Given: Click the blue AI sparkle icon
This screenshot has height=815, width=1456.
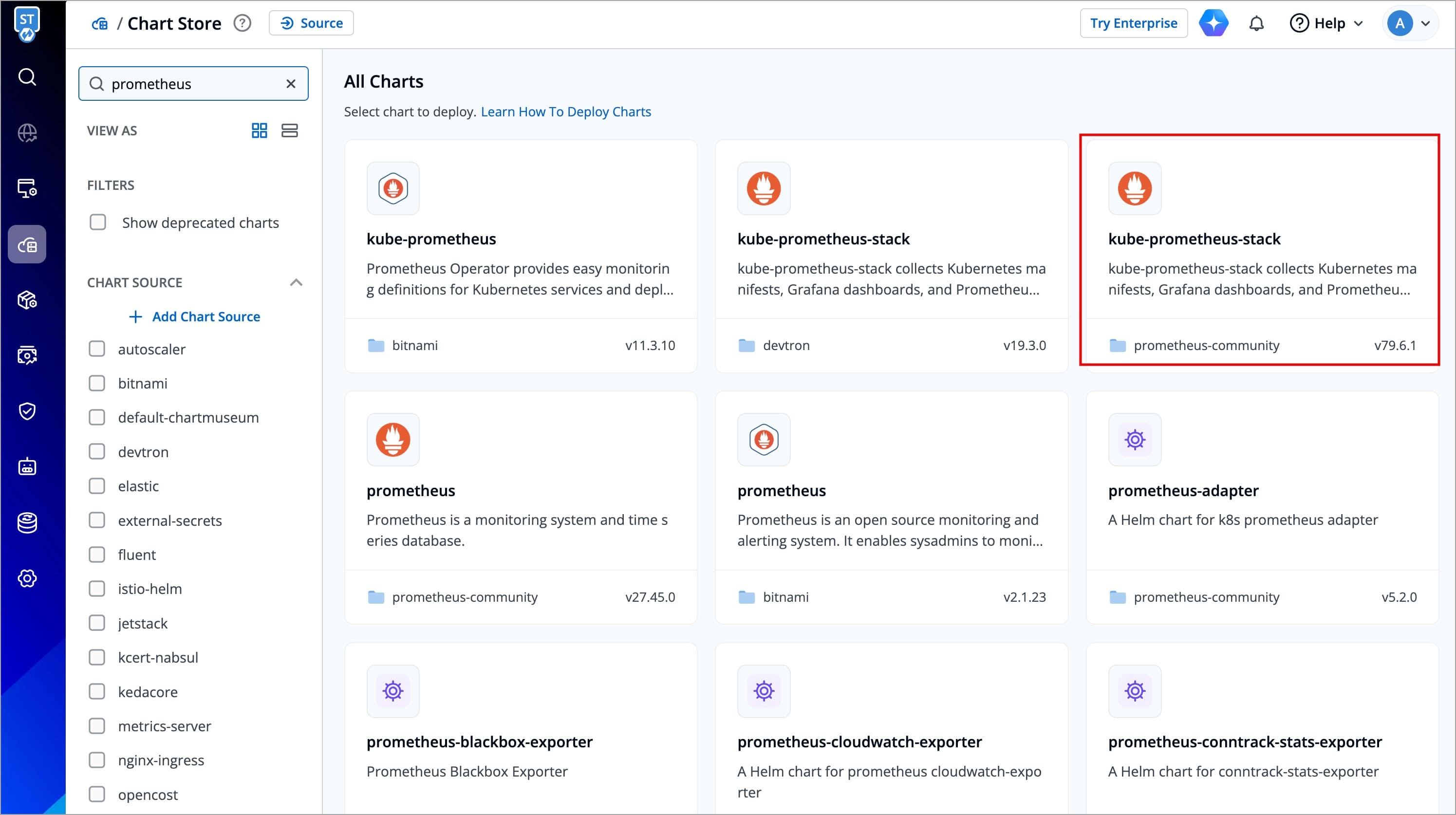Looking at the screenshot, I should [x=1213, y=23].
